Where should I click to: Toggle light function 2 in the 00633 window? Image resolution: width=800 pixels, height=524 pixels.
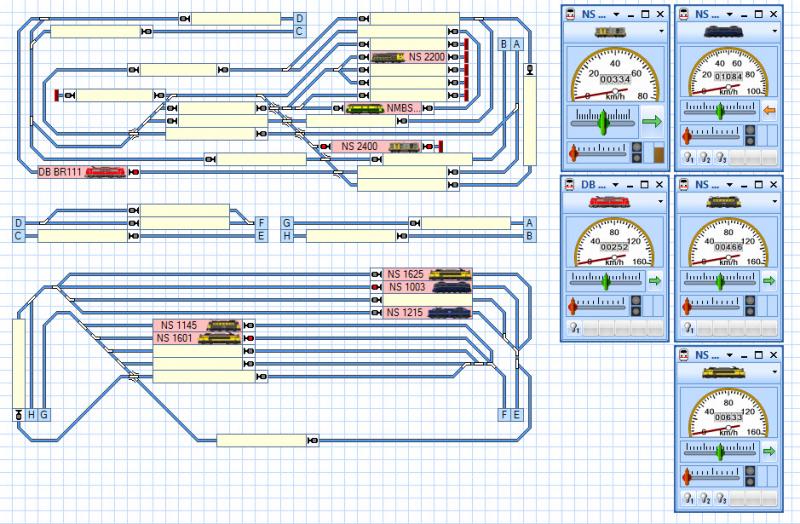pos(705,498)
